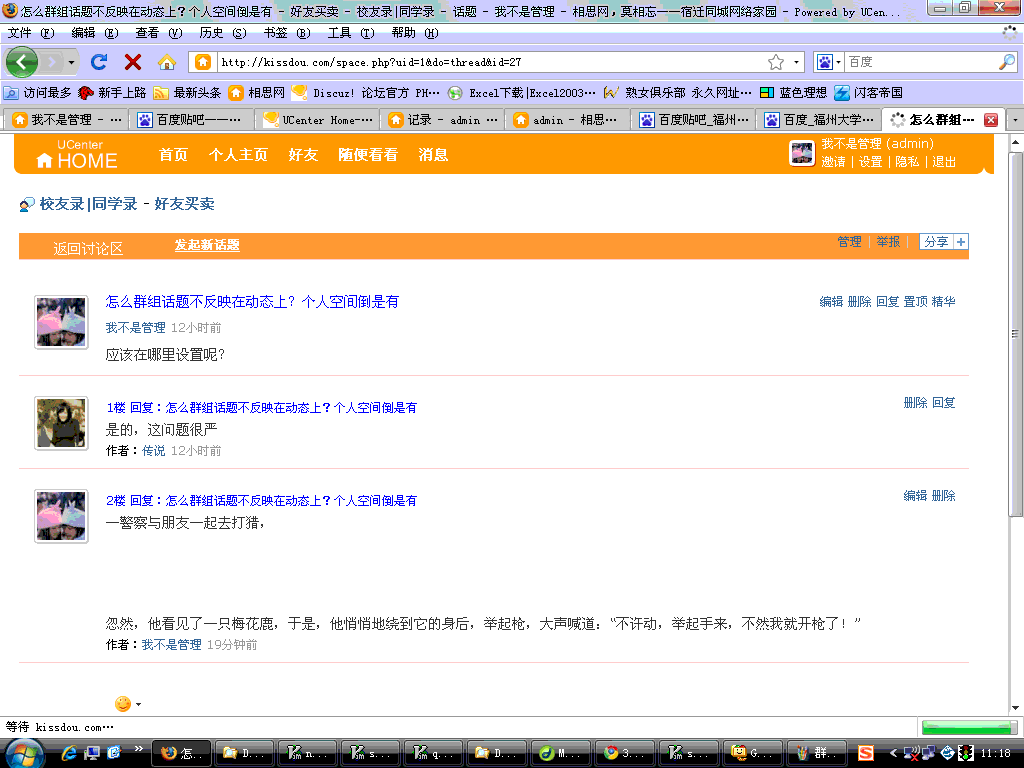Bookmark this page with the star icon
Image resolution: width=1024 pixels, height=768 pixels.
tap(776, 62)
